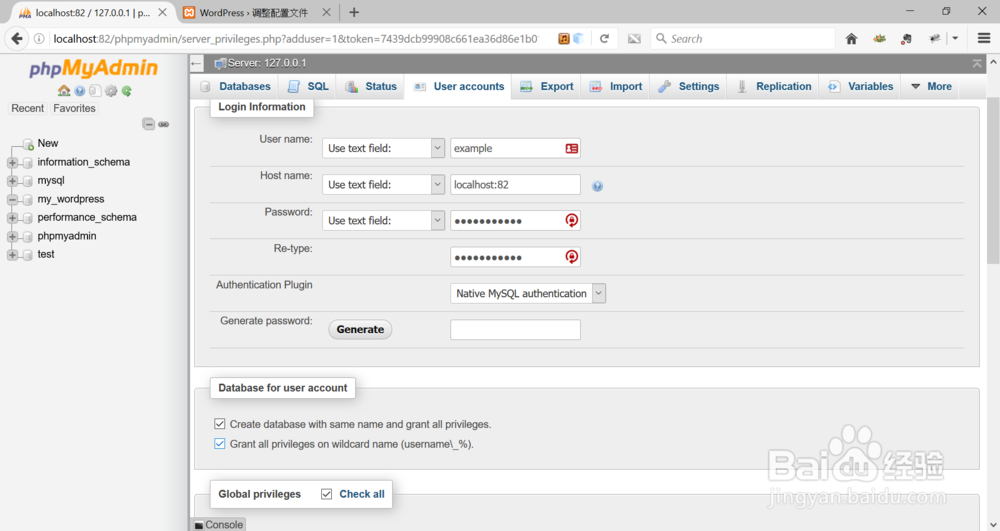Expand the performance_schema database node

(x=12, y=218)
